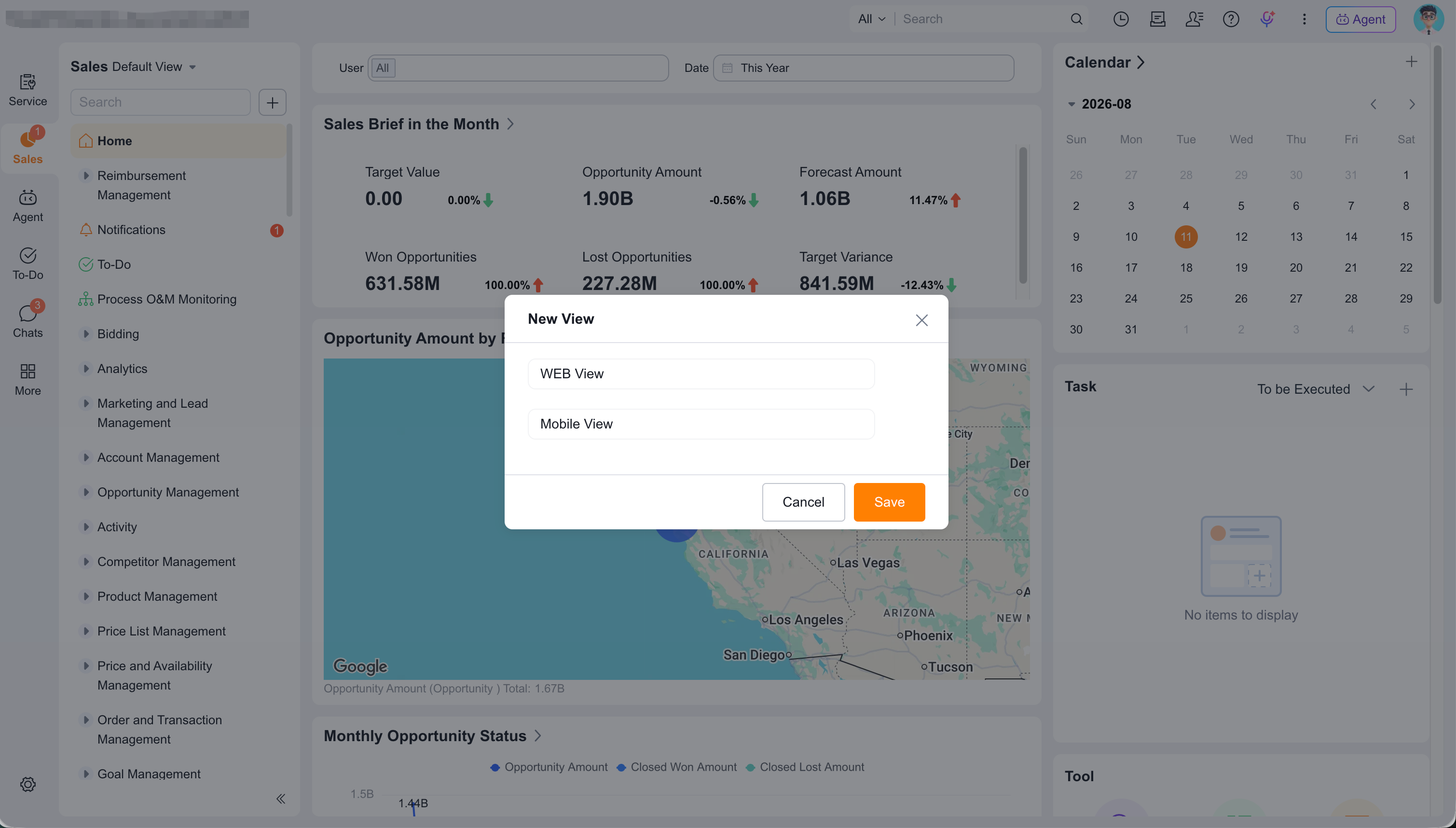
Task: Expand Opportunity Management tree item
Action: tap(86, 493)
